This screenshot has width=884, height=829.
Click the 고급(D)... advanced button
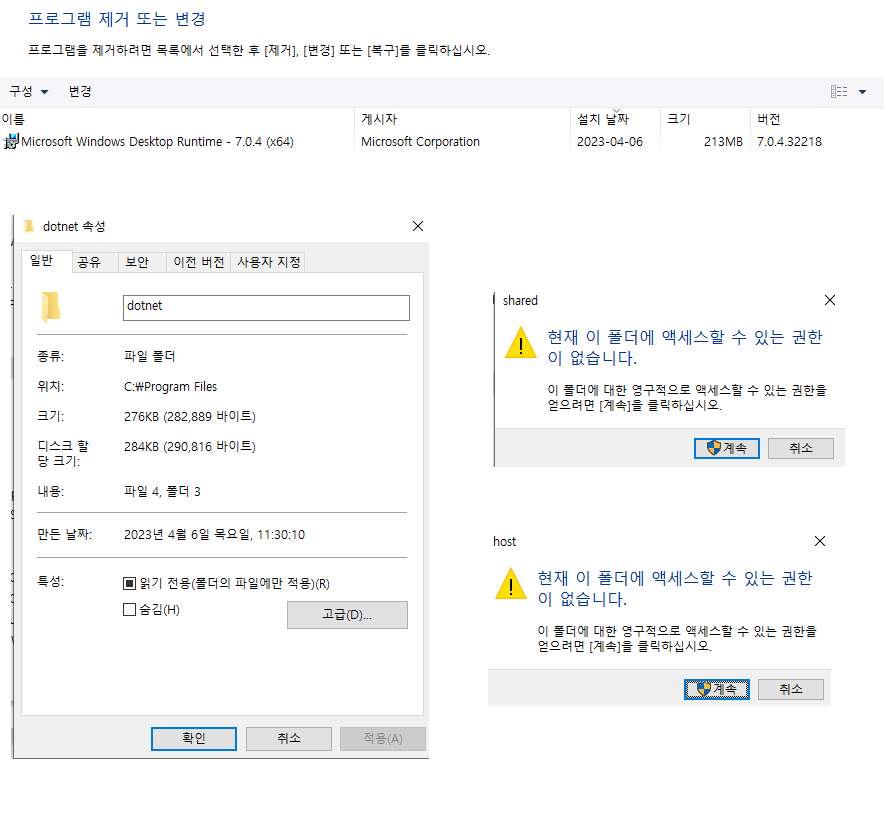[x=347, y=615]
